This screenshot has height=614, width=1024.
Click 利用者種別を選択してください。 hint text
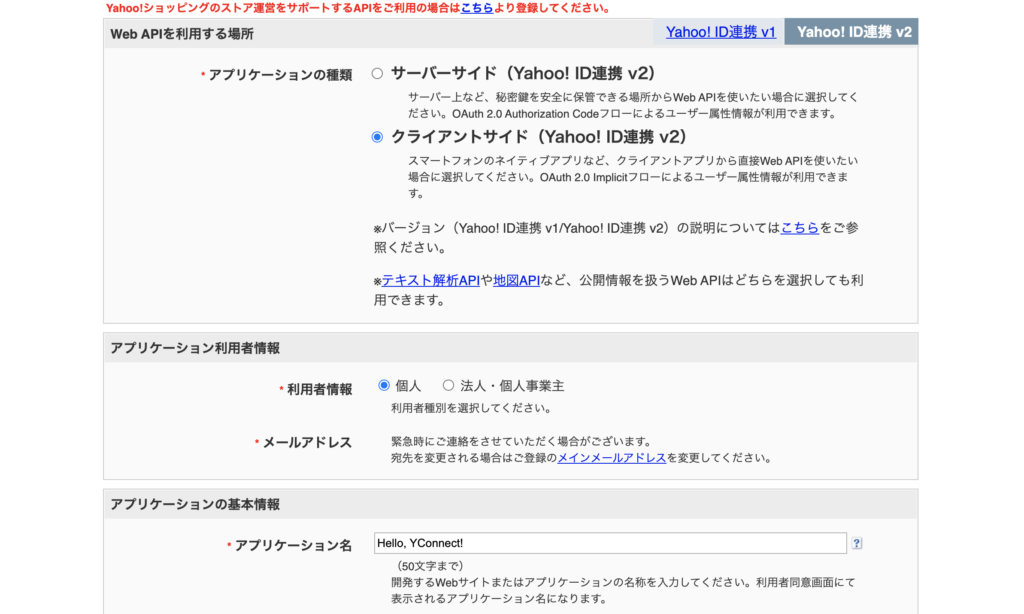(x=473, y=408)
